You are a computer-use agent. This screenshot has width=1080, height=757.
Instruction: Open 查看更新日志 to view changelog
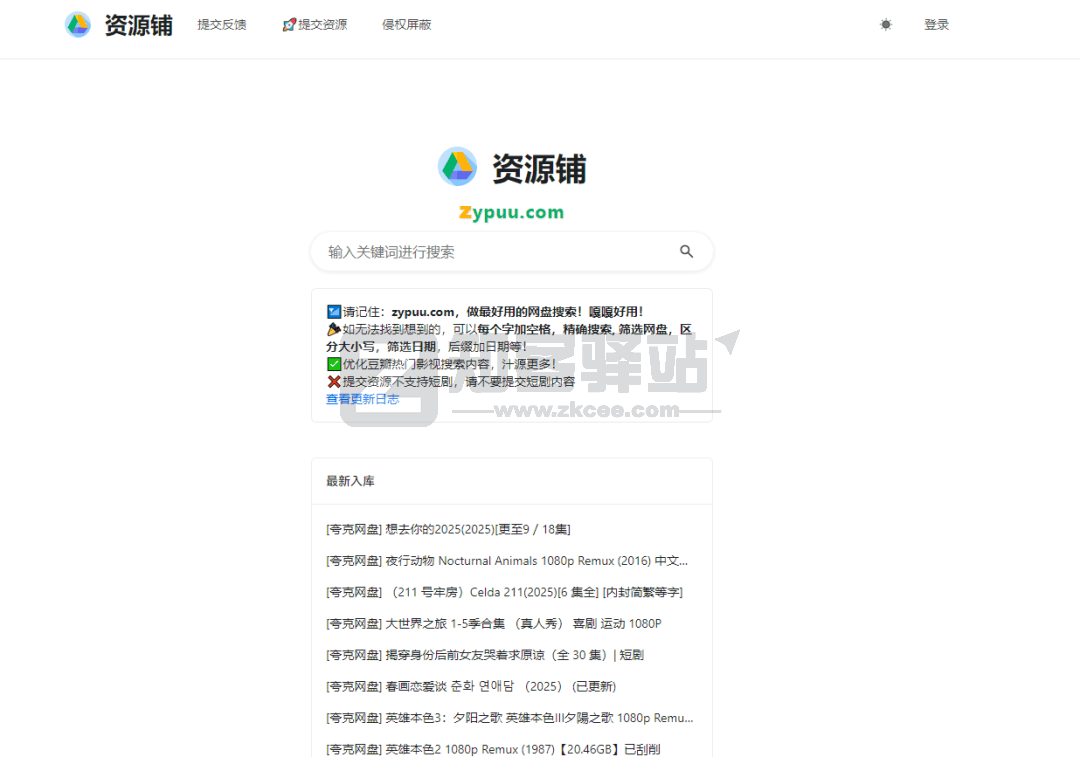click(x=362, y=398)
